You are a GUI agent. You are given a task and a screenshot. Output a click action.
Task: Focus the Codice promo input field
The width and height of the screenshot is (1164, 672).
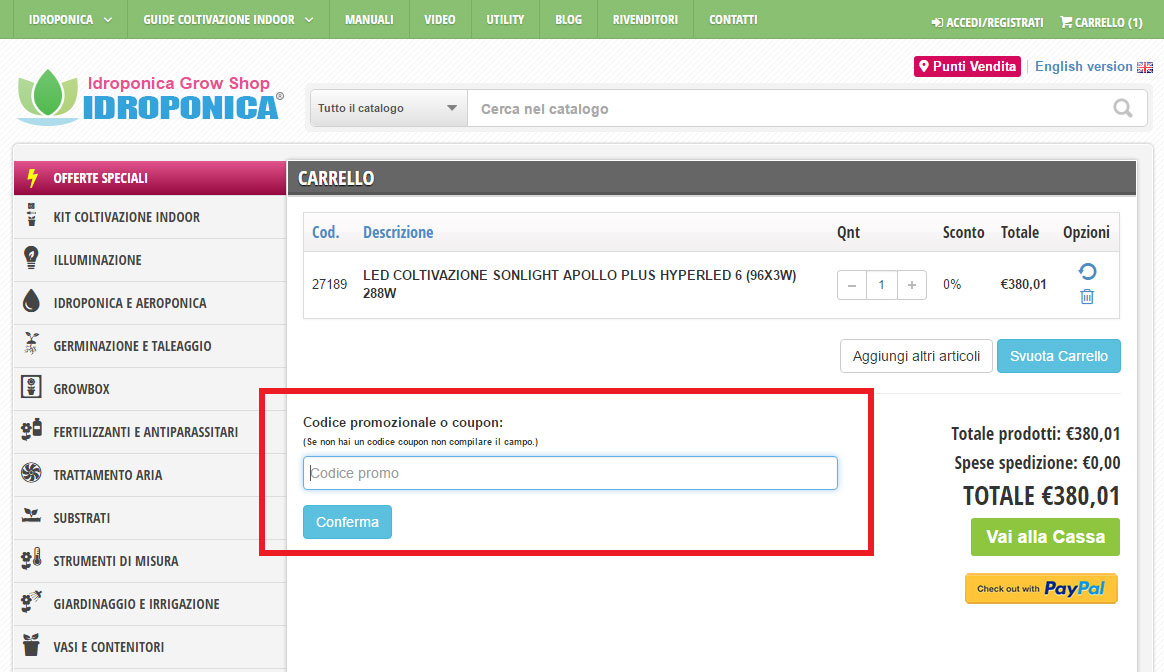tap(570, 473)
